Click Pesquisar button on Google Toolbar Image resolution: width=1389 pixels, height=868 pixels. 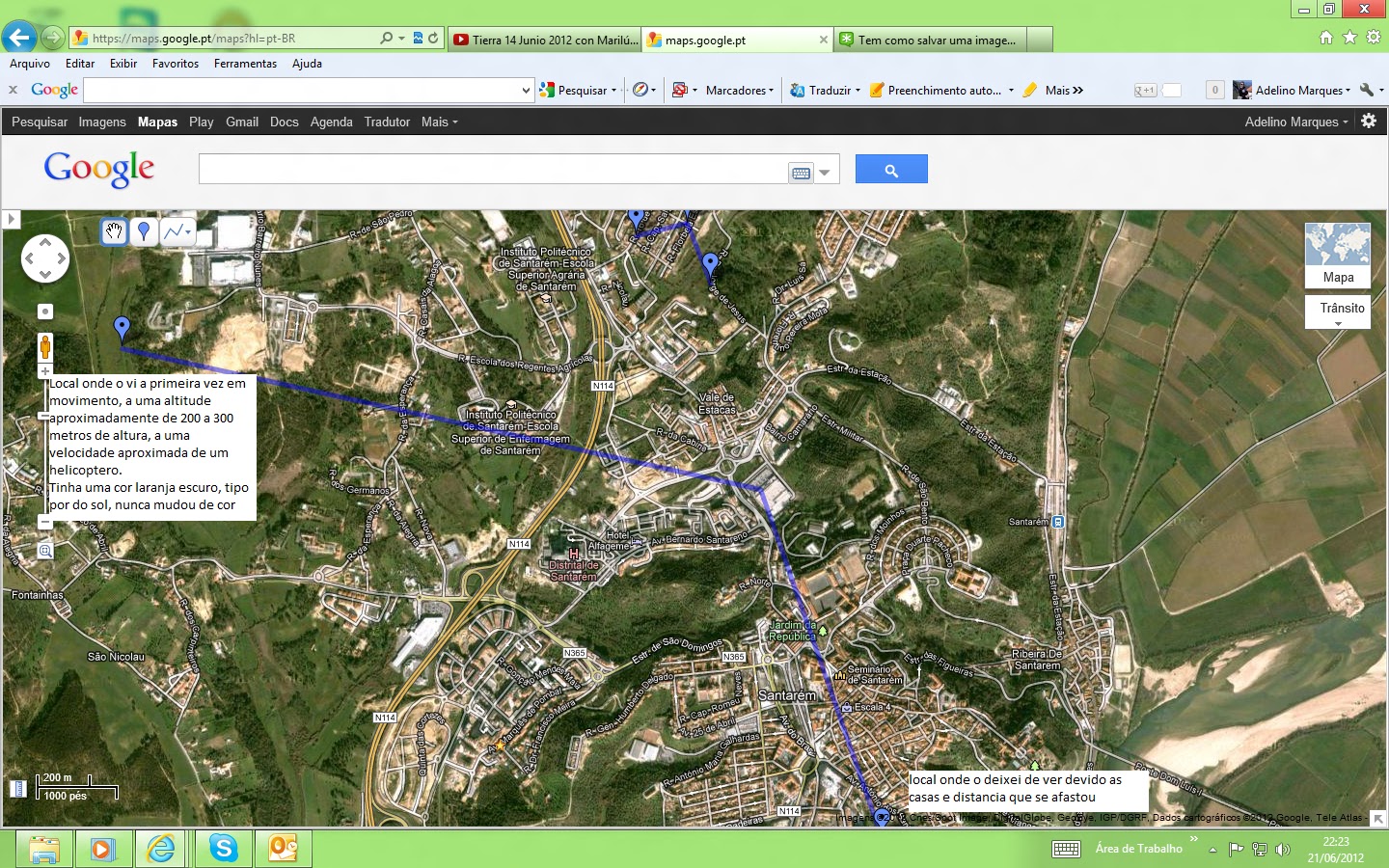point(579,90)
